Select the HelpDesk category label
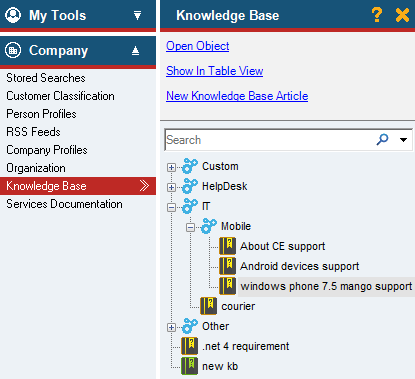The height and width of the screenshot is (379, 415). coord(225,186)
